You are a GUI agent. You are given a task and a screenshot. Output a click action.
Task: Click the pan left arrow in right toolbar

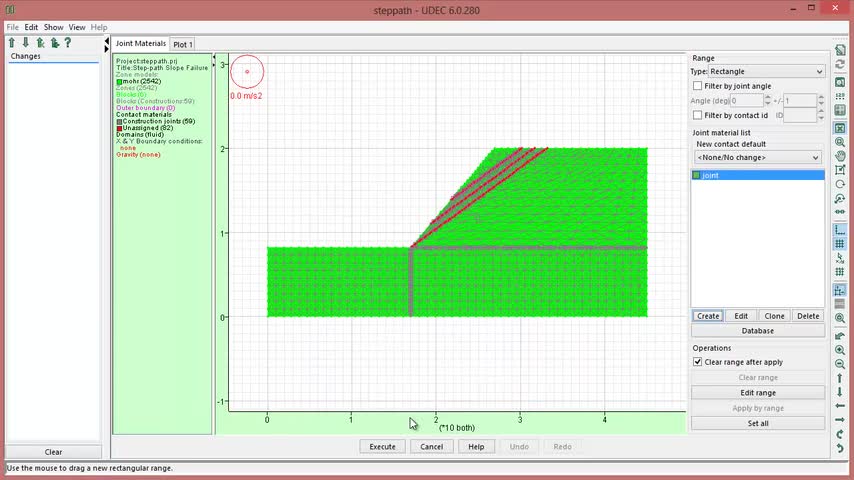pos(840,406)
